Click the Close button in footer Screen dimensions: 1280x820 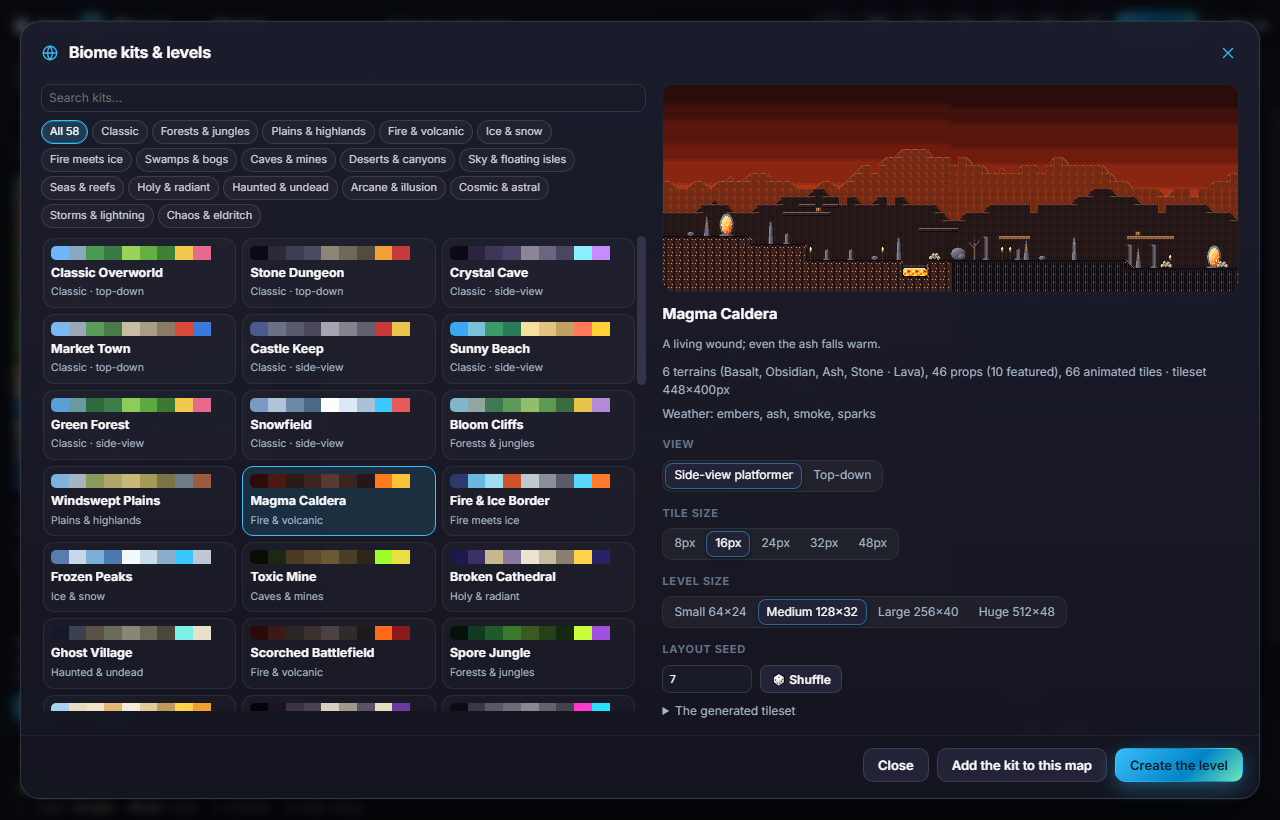pos(896,765)
